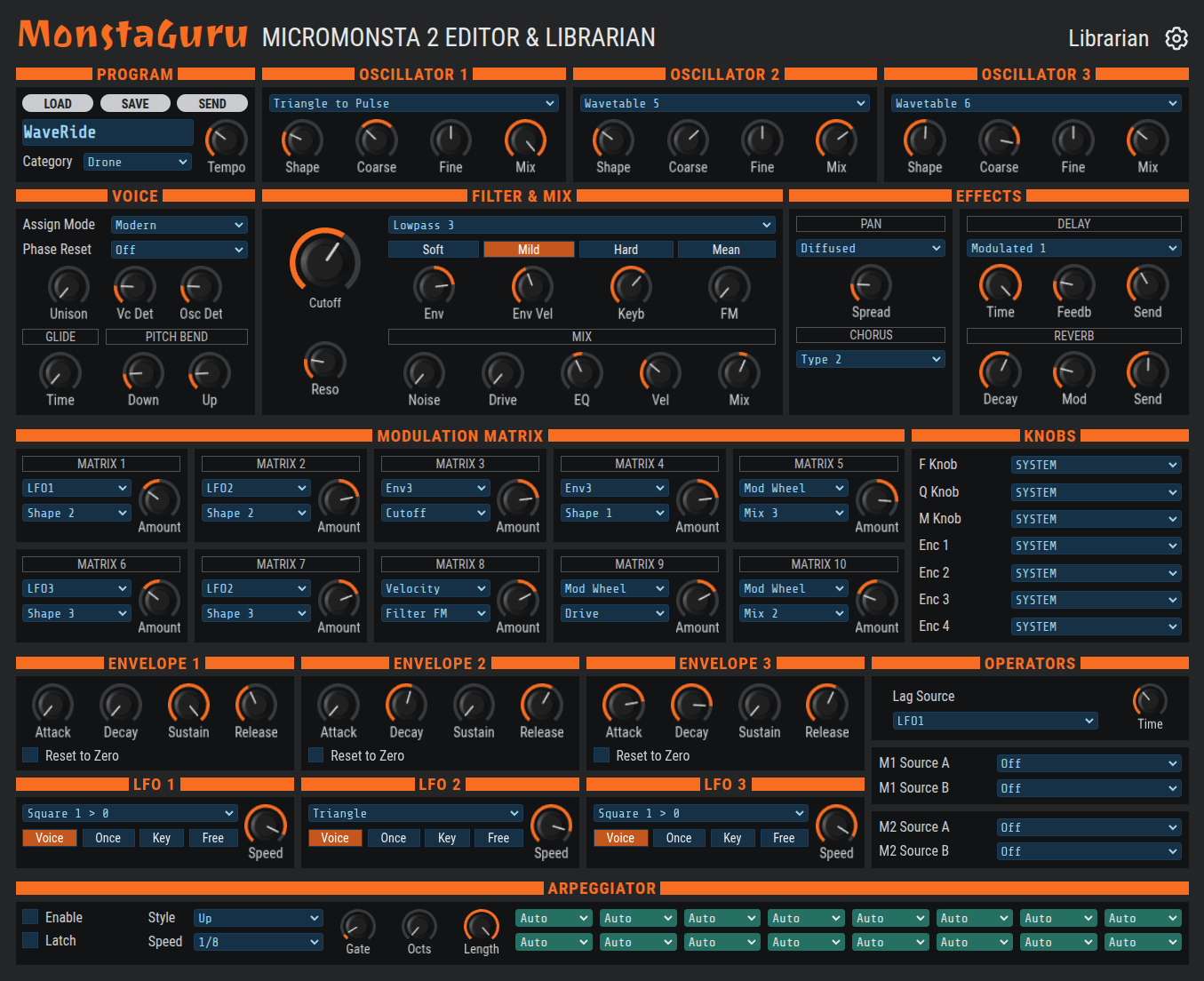Enable Envelope 1 Reset to Zero

click(30, 755)
